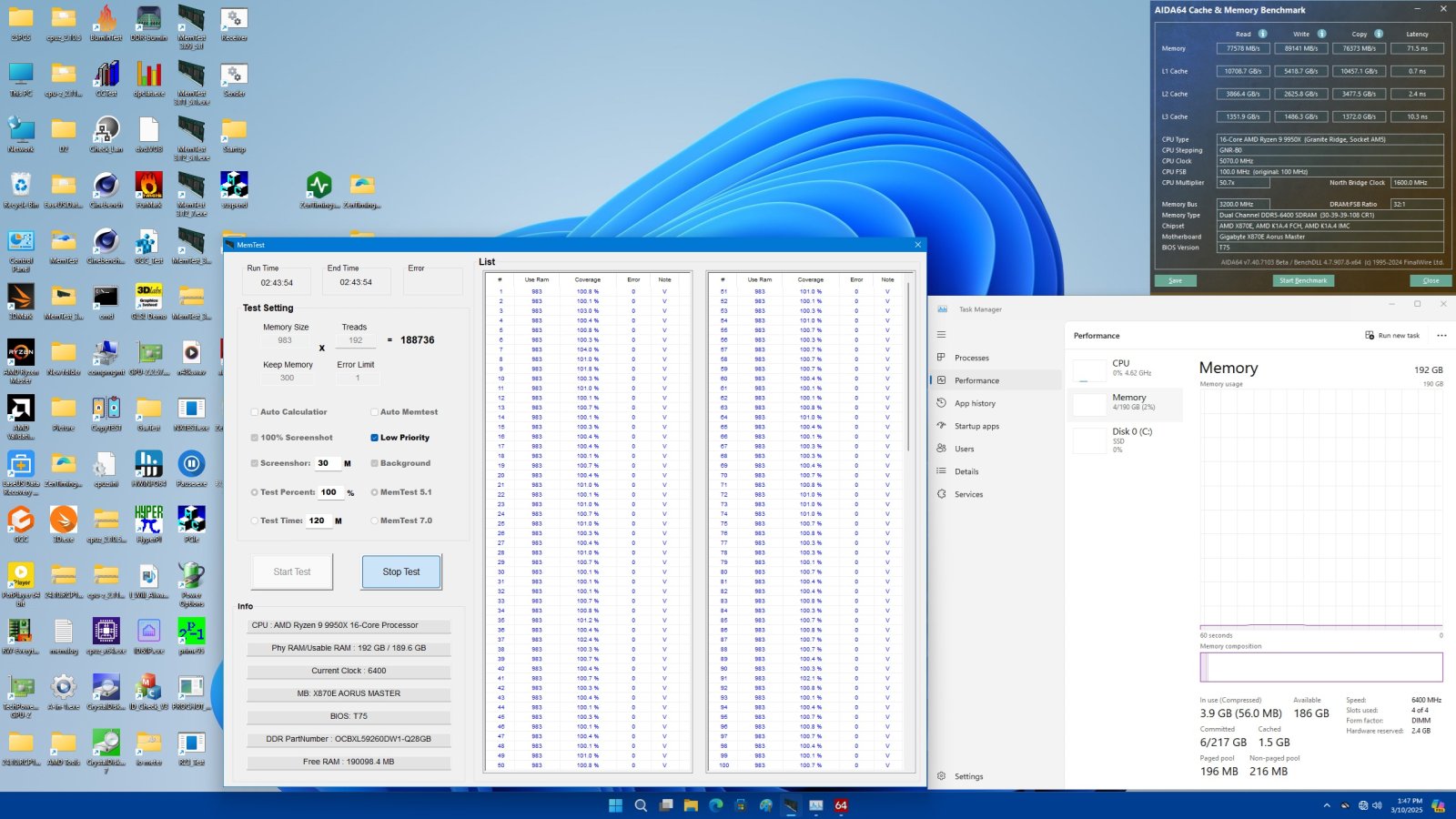1456x819 pixels.
Task: Open Task Manager more options ellipsis
Action: point(1441,335)
